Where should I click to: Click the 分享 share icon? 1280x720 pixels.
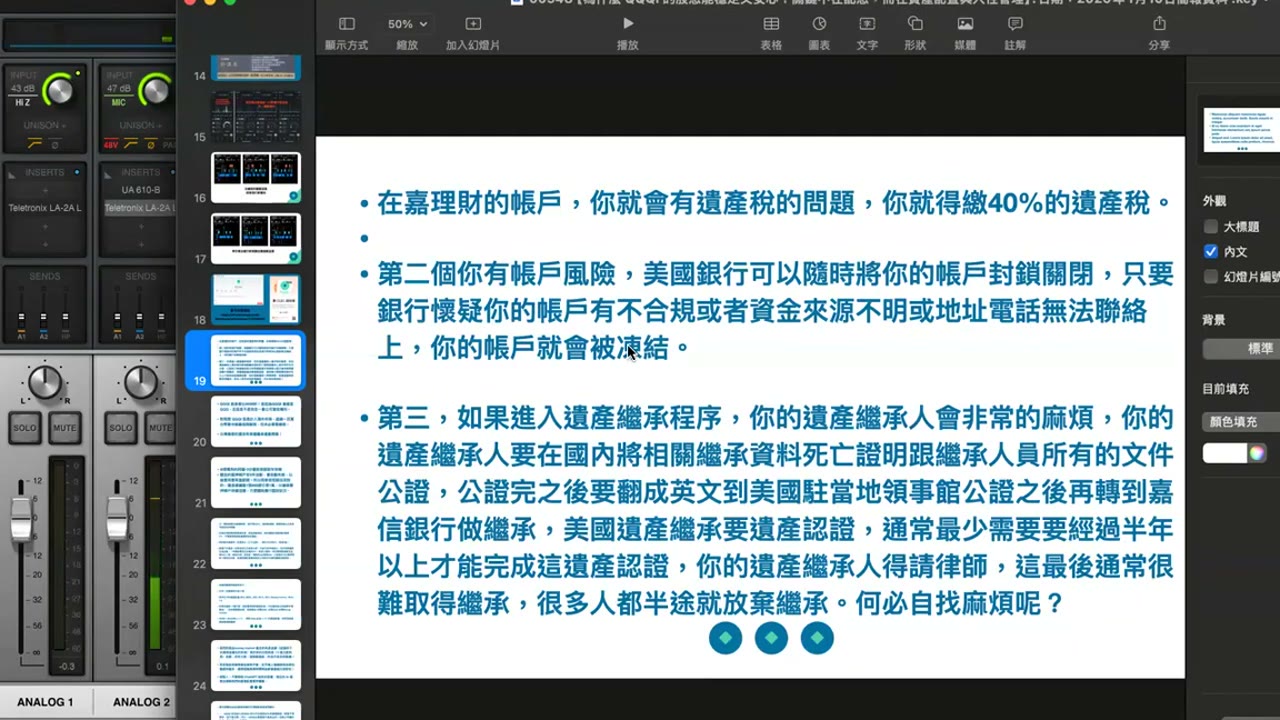tap(1159, 24)
